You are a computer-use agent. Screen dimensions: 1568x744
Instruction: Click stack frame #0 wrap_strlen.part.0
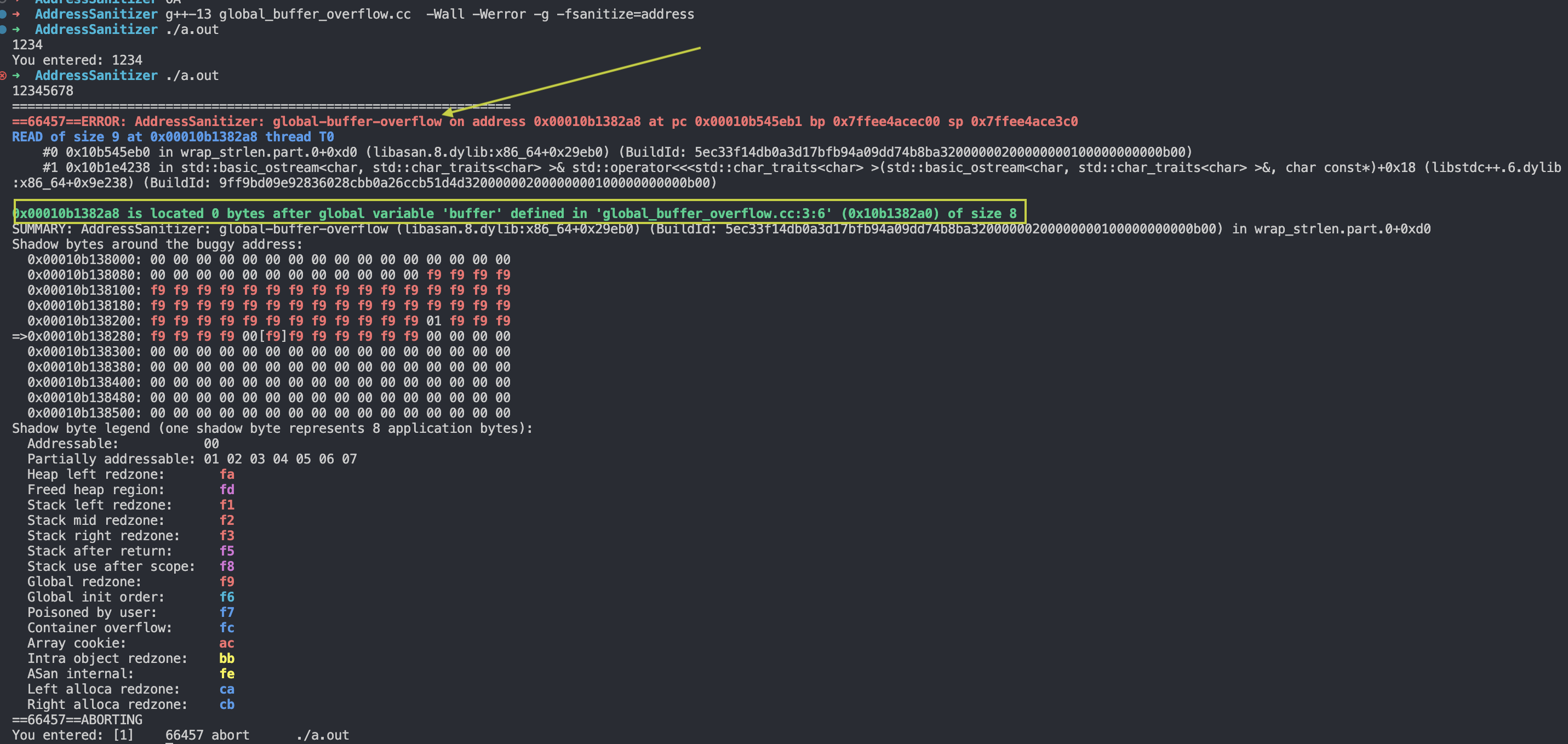pos(617,152)
